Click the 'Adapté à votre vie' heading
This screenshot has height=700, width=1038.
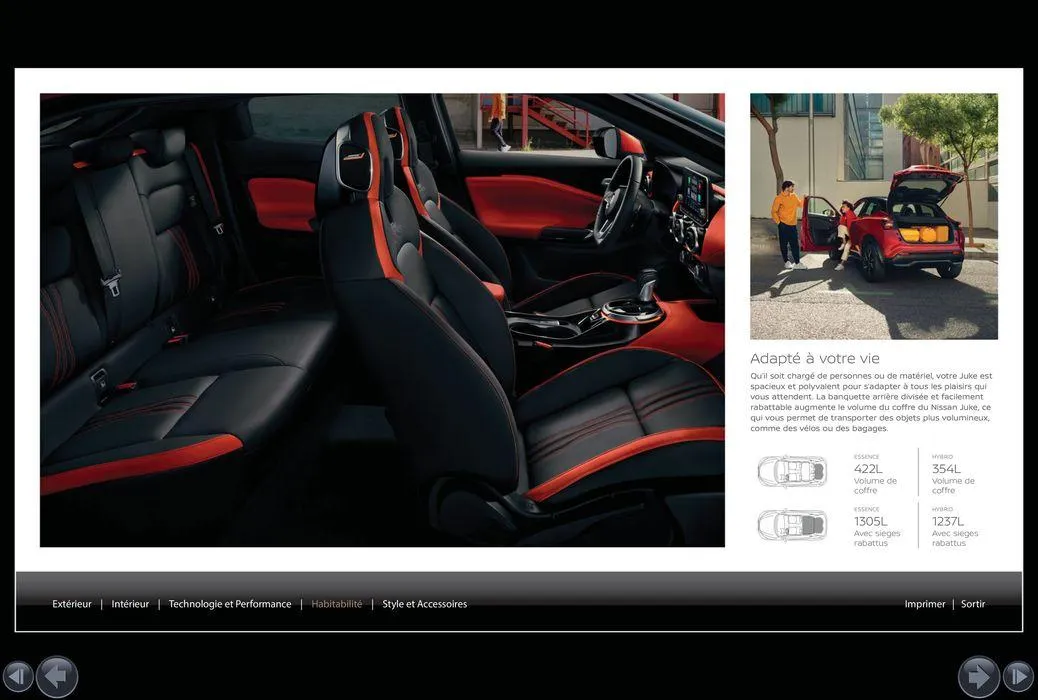pos(815,359)
